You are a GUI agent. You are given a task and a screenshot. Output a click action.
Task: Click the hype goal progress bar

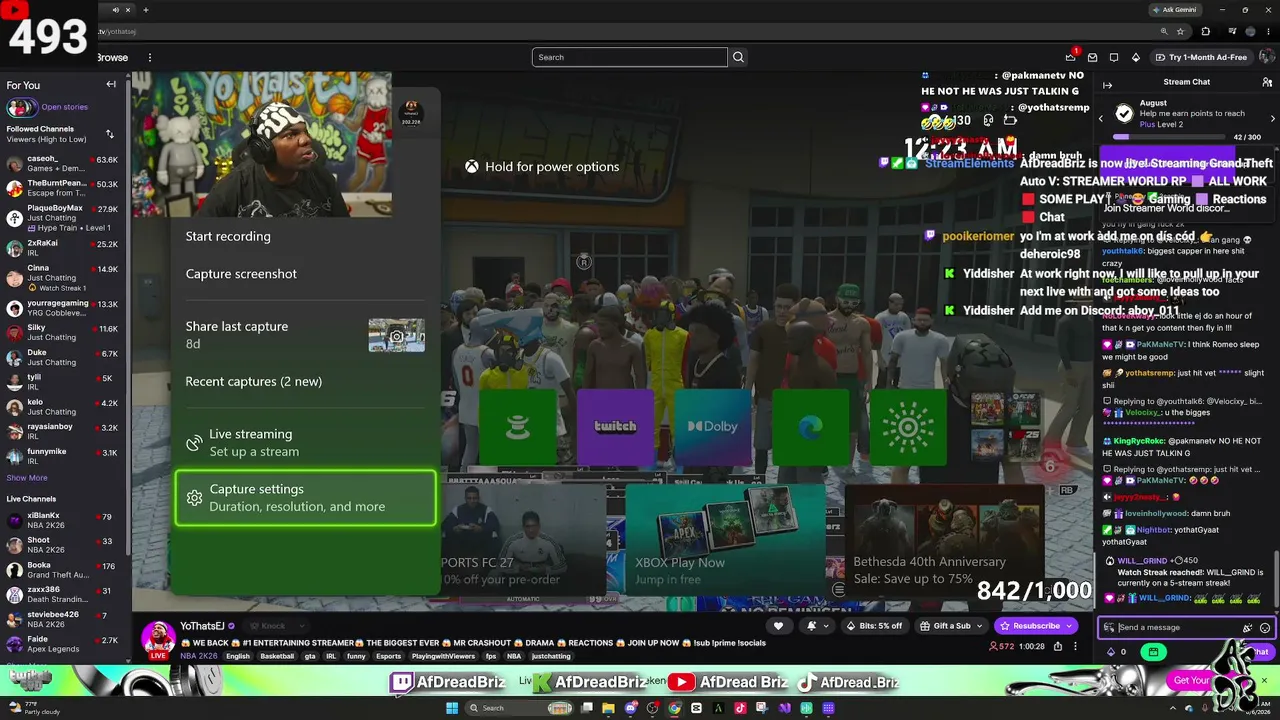(1171, 137)
